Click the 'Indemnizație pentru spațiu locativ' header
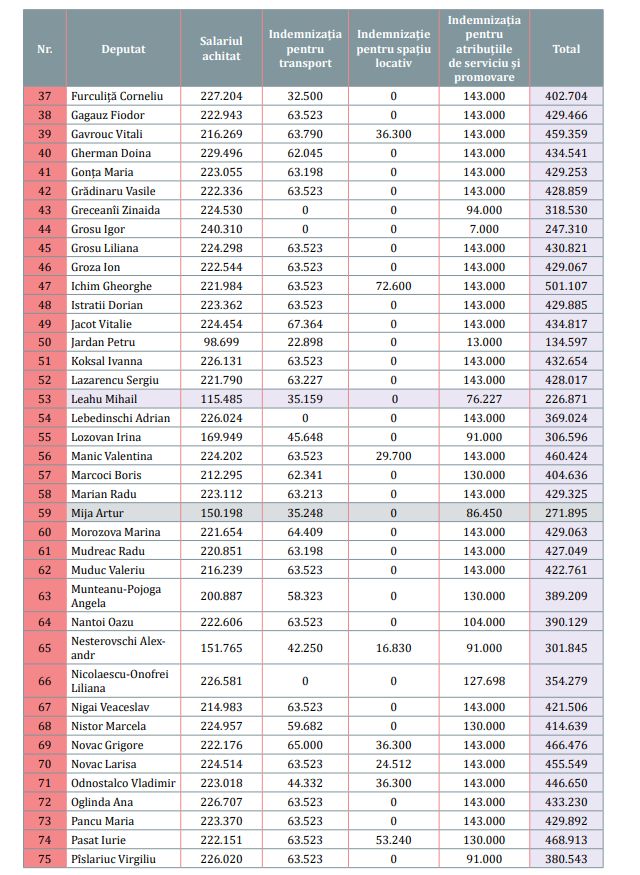 pyautogui.click(x=394, y=49)
